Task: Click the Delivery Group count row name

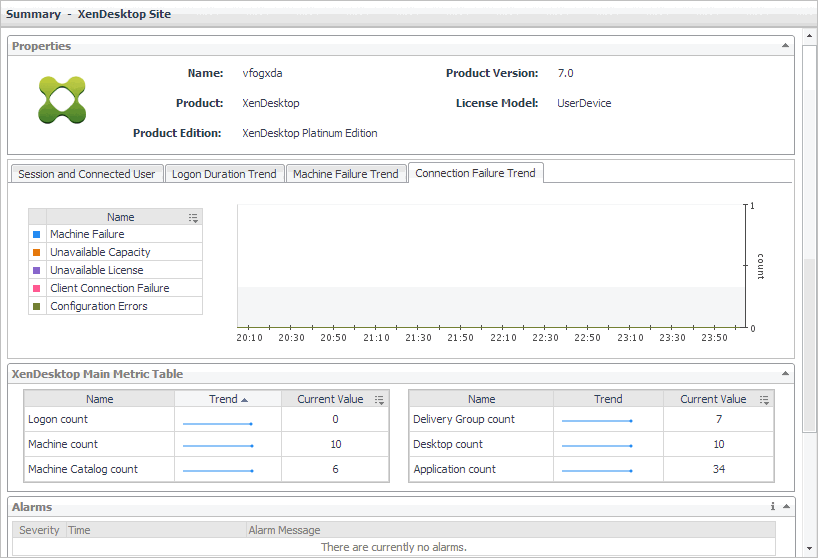Action: 464,419
